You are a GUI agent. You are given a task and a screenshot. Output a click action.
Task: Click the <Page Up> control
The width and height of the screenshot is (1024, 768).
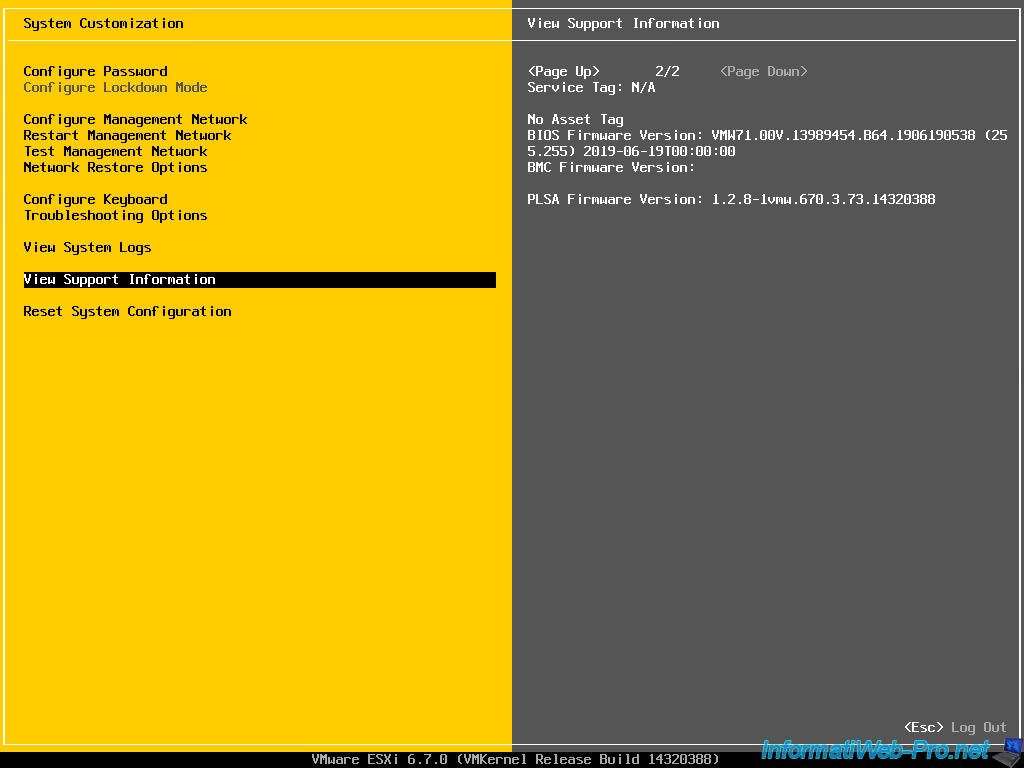564,71
